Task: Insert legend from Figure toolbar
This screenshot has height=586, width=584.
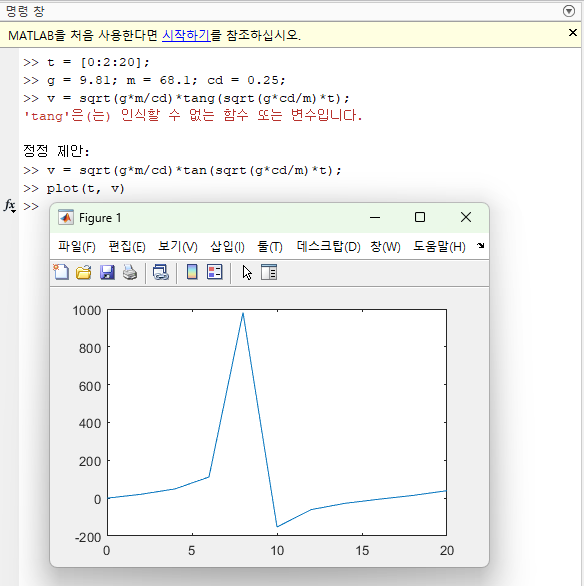Action: 215,272
